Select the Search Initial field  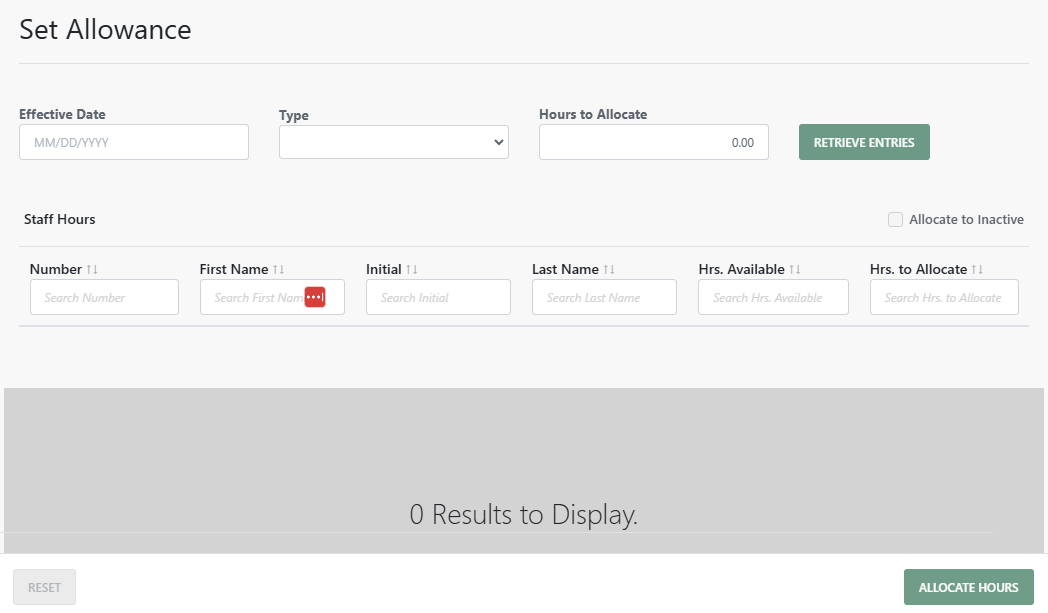click(438, 296)
